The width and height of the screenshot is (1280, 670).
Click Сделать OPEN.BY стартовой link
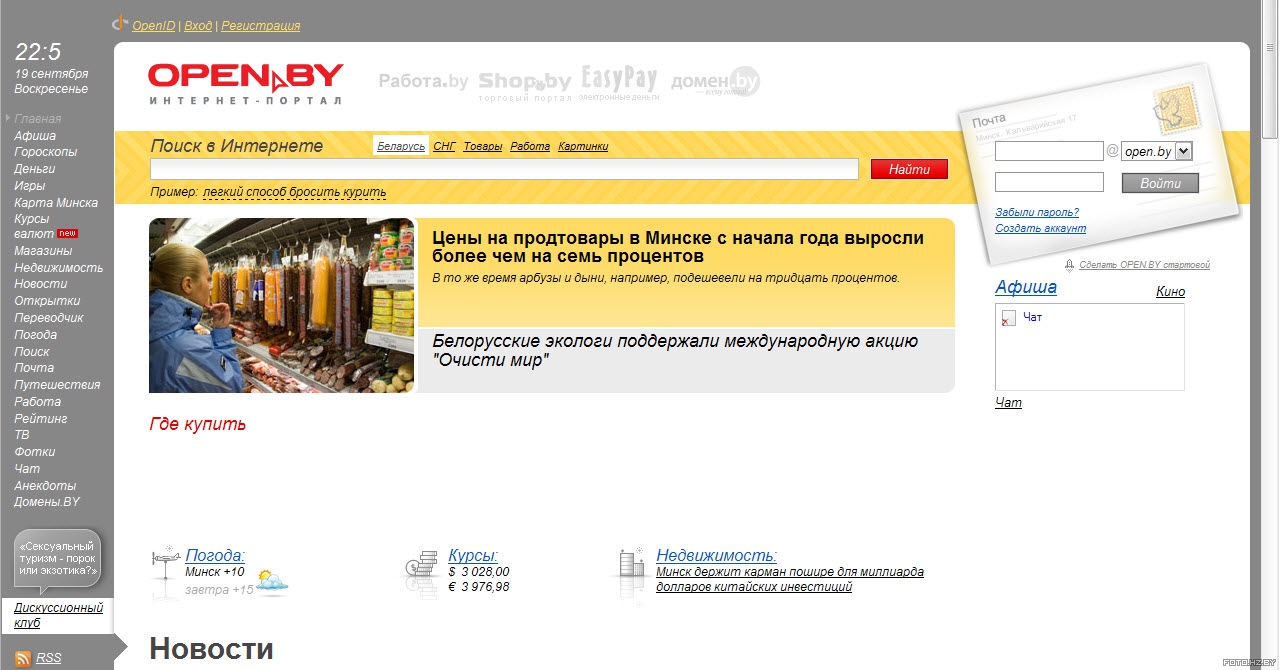pyautogui.click(x=1144, y=265)
